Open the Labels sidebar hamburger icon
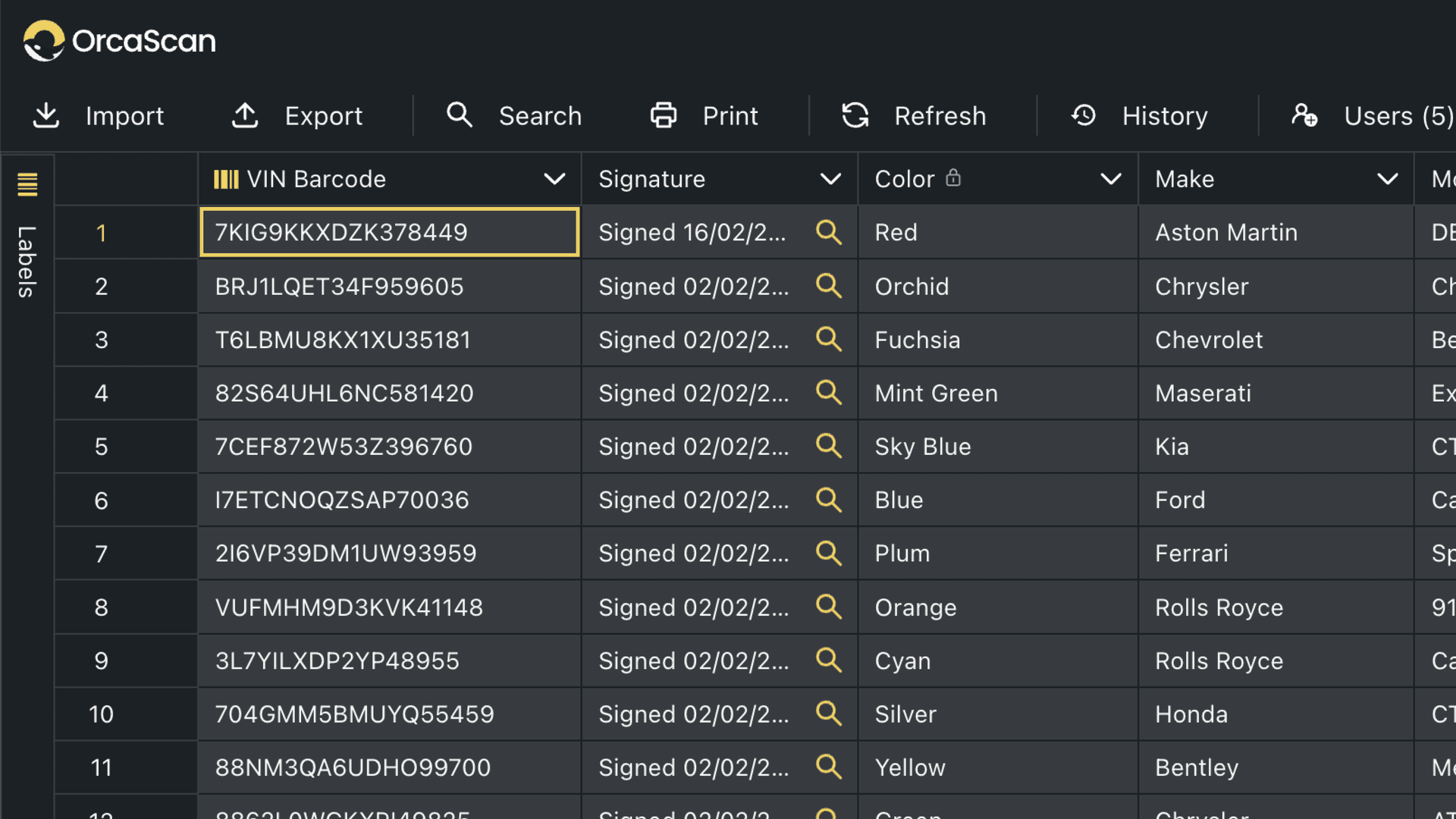Screen dimensions: 1456x819 click(x=27, y=182)
